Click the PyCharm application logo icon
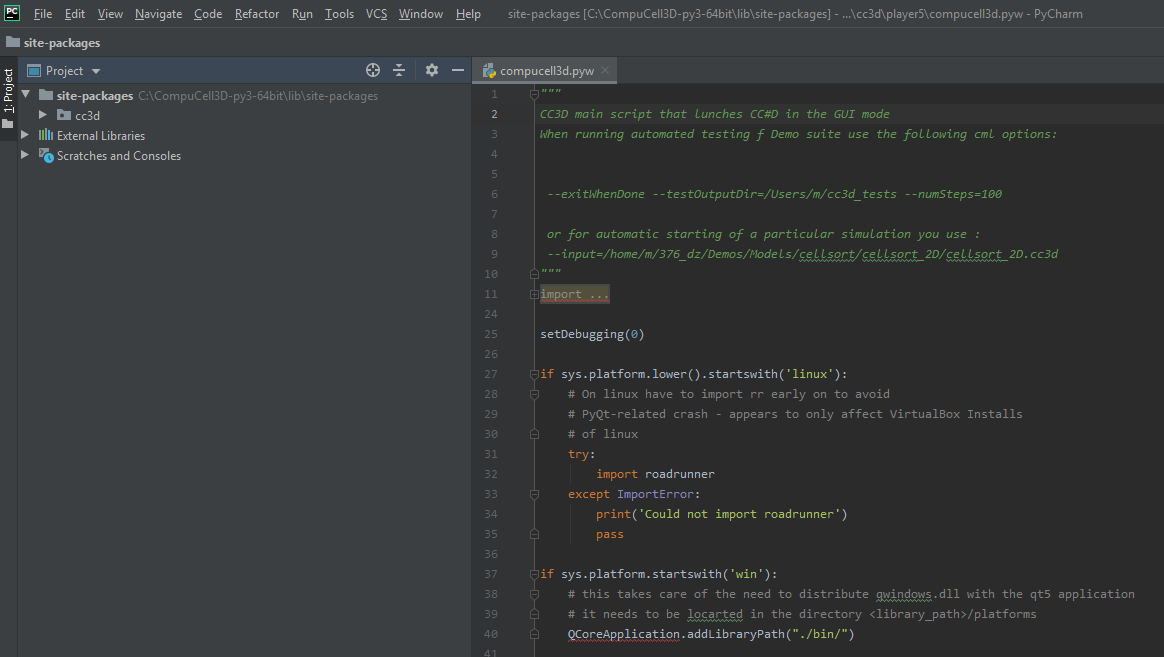This screenshot has width=1164, height=657. [11, 13]
